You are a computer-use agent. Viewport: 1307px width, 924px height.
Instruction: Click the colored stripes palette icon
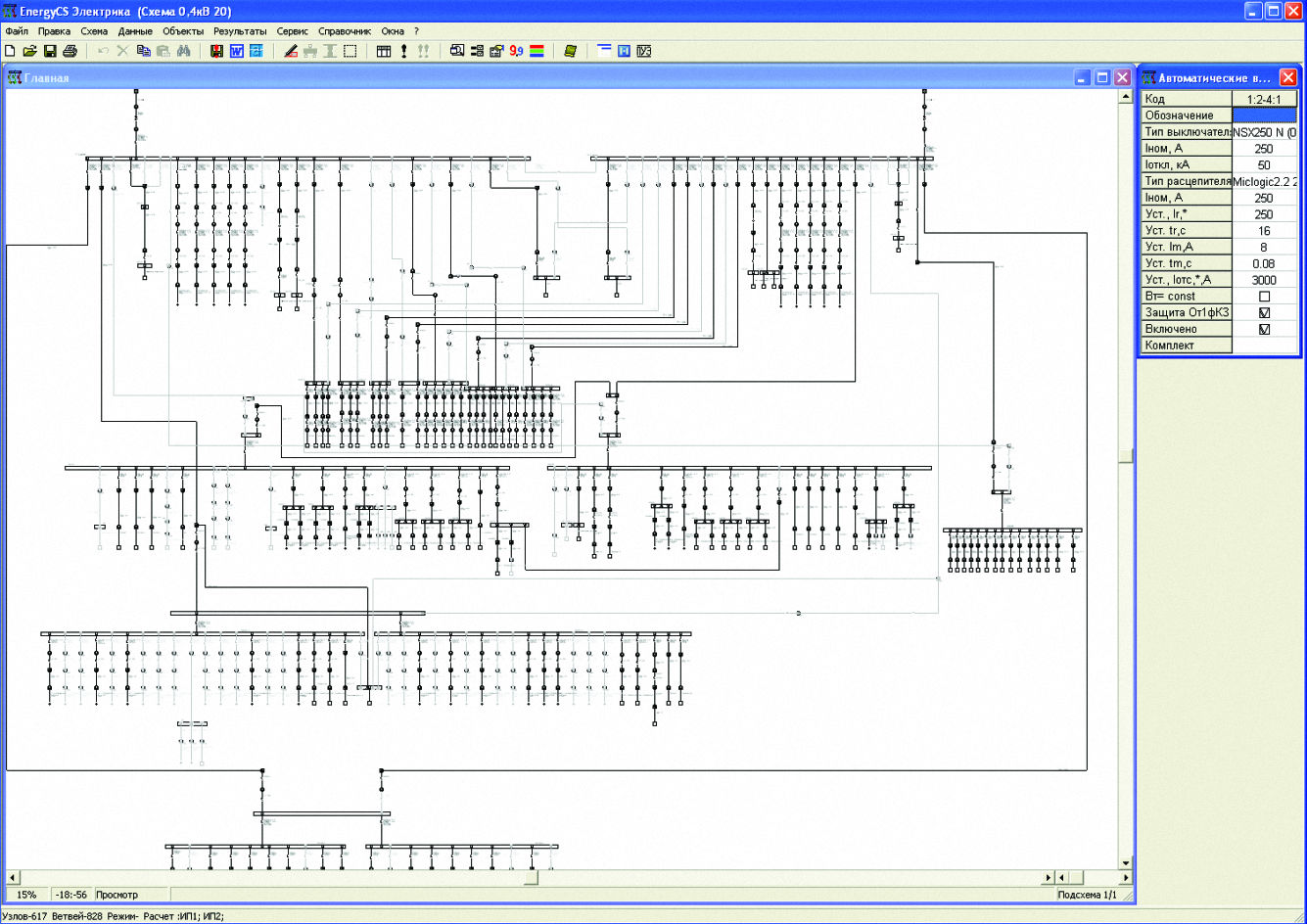coord(537,51)
